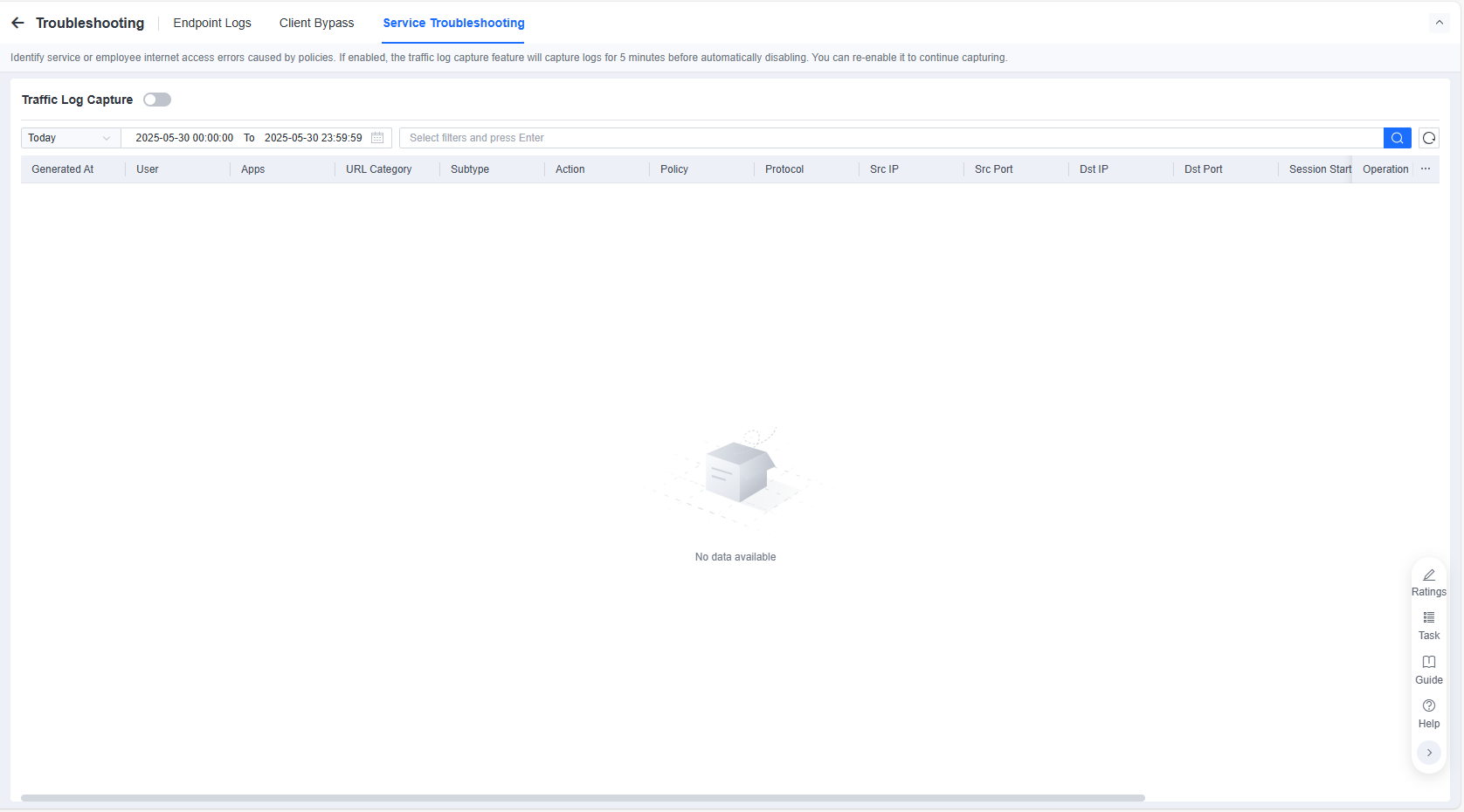Click the Operation column header
The image size is (1464, 812).
(x=1385, y=169)
